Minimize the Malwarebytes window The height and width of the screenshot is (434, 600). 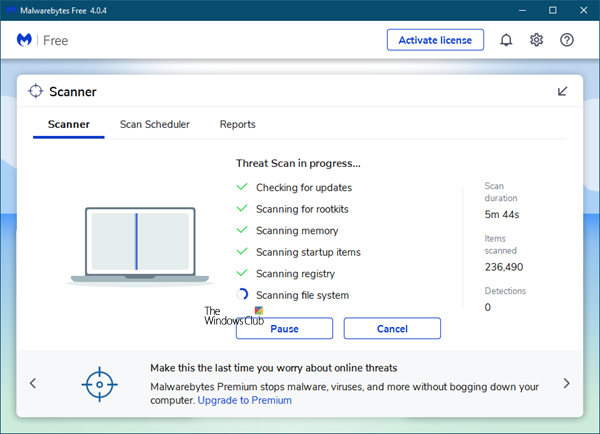tap(522, 10)
